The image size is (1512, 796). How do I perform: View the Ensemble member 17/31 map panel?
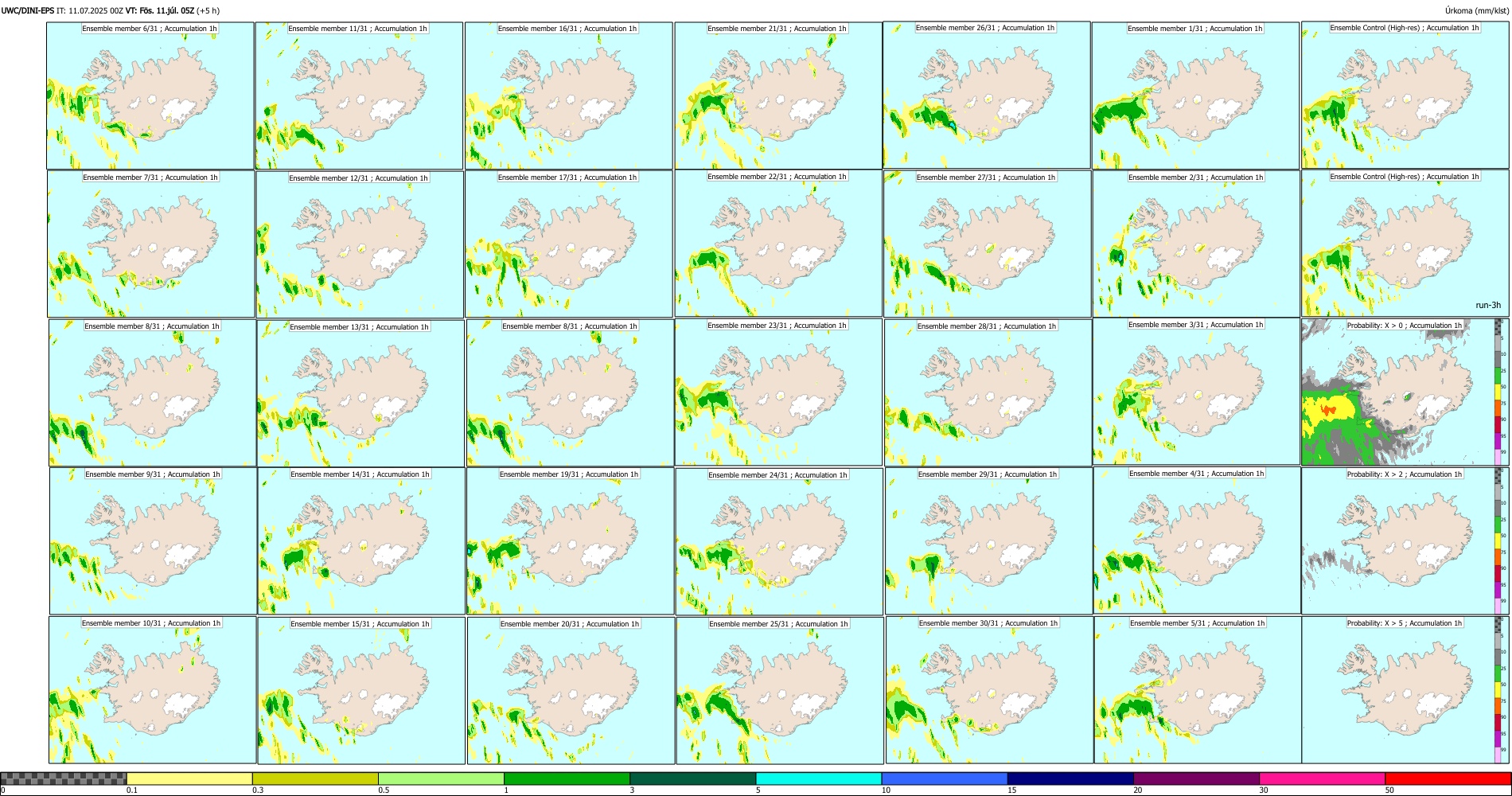click(569, 244)
